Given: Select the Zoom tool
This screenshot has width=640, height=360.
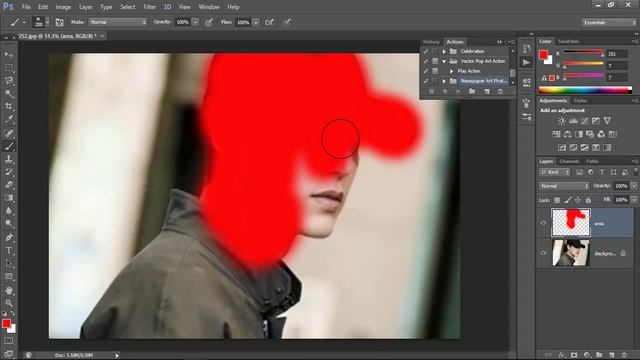Looking at the screenshot, I should point(9,303).
